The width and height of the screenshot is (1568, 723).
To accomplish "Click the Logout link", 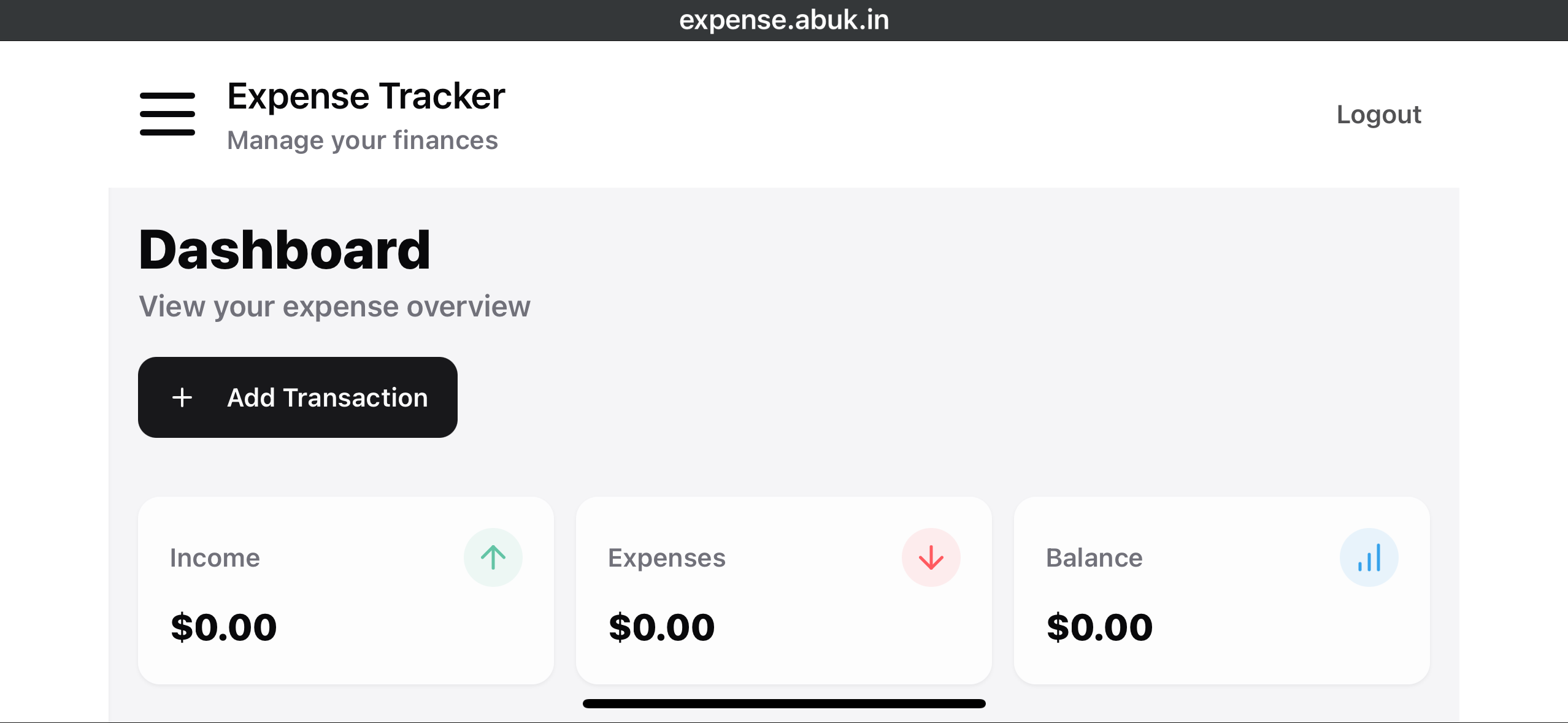I will 1378,114.
